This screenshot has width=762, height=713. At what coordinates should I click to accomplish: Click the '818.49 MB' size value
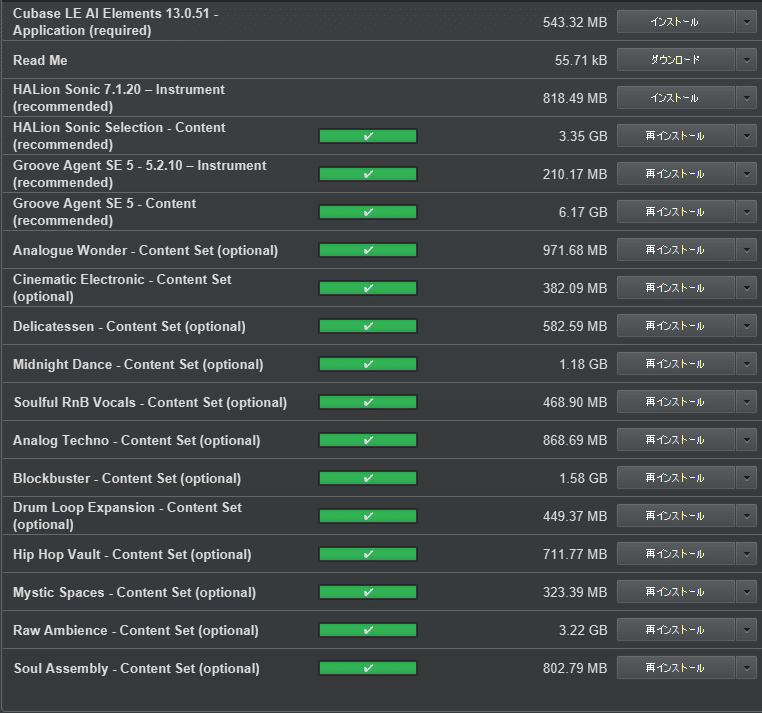(575, 98)
